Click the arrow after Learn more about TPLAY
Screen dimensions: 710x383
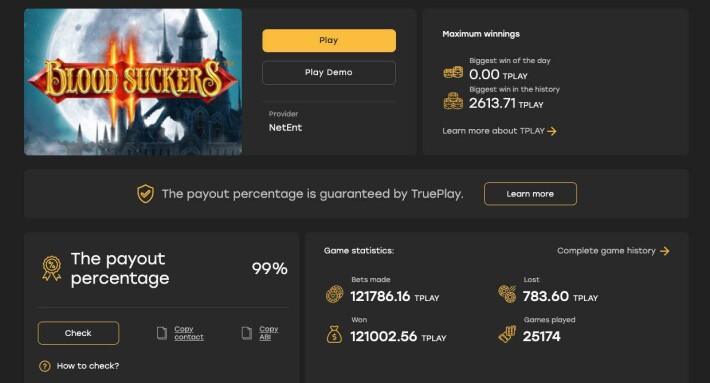coord(552,131)
